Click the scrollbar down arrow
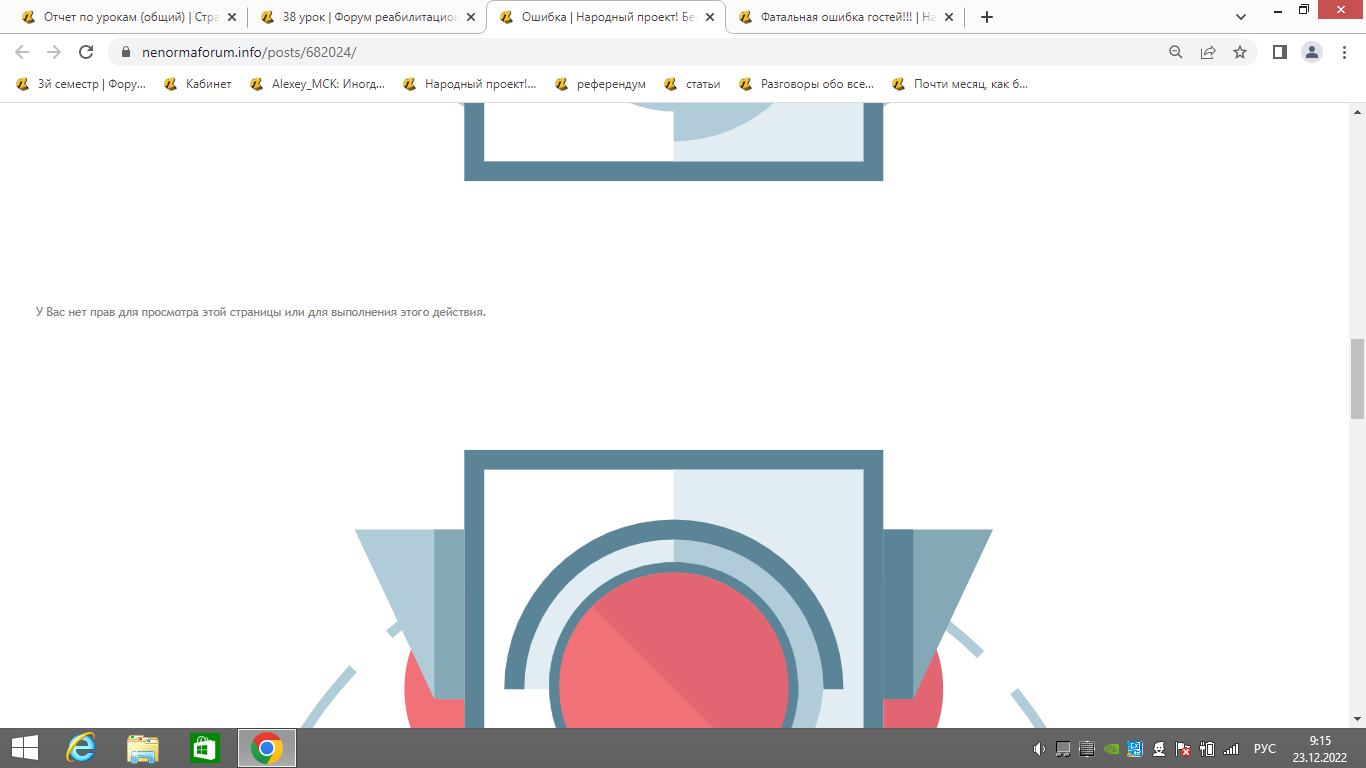Image resolution: width=1366 pixels, height=768 pixels. 1357,718
